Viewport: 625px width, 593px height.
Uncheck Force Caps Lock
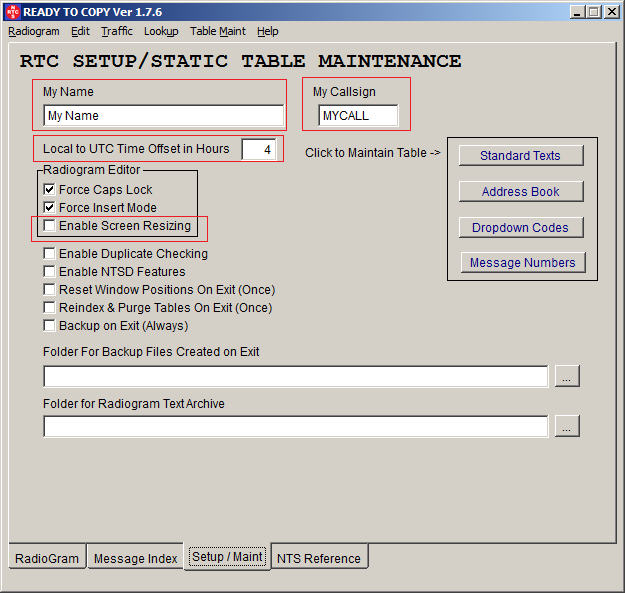tap(49, 189)
